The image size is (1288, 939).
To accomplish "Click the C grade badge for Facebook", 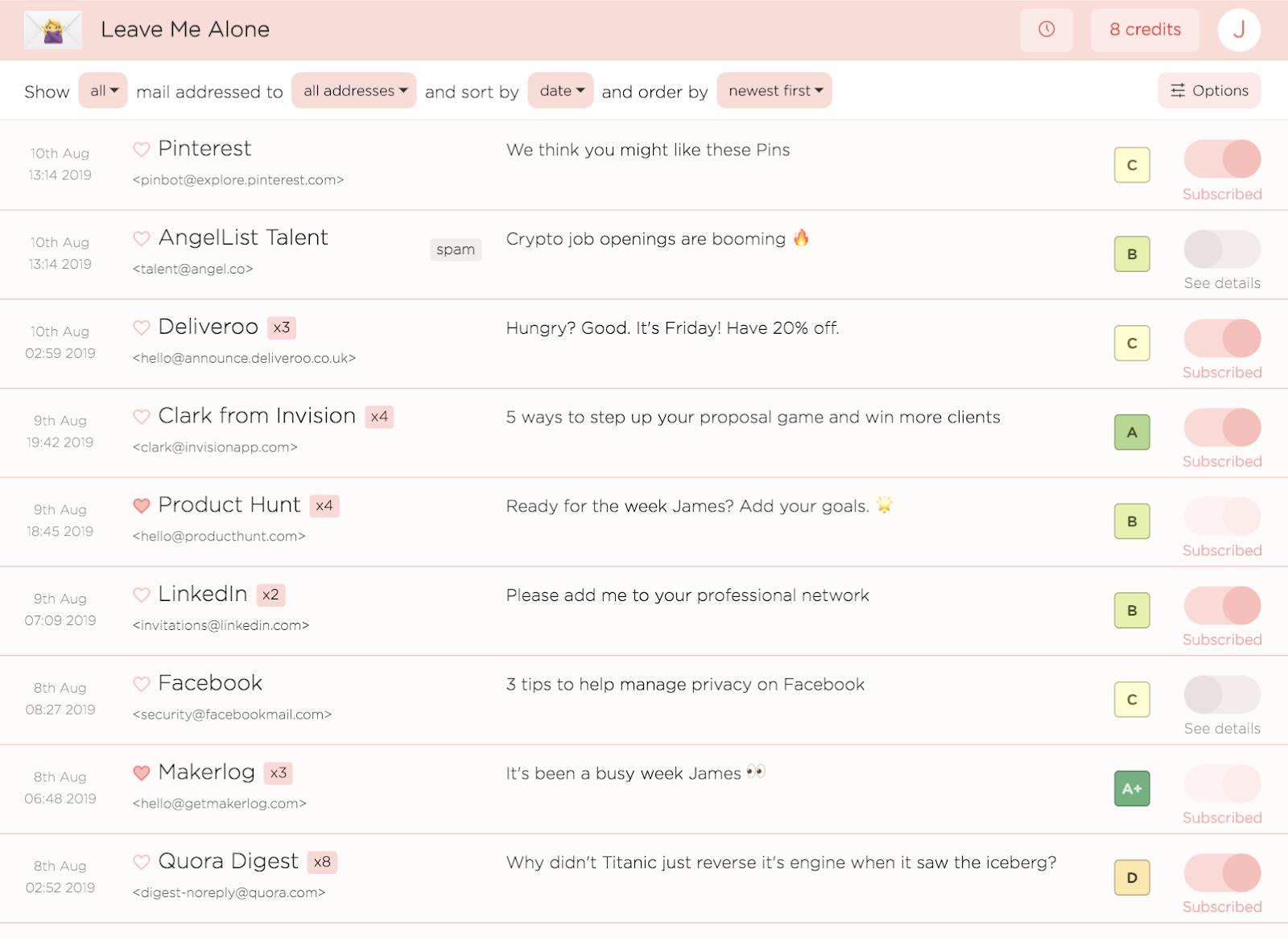I will pyautogui.click(x=1132, y=699).
